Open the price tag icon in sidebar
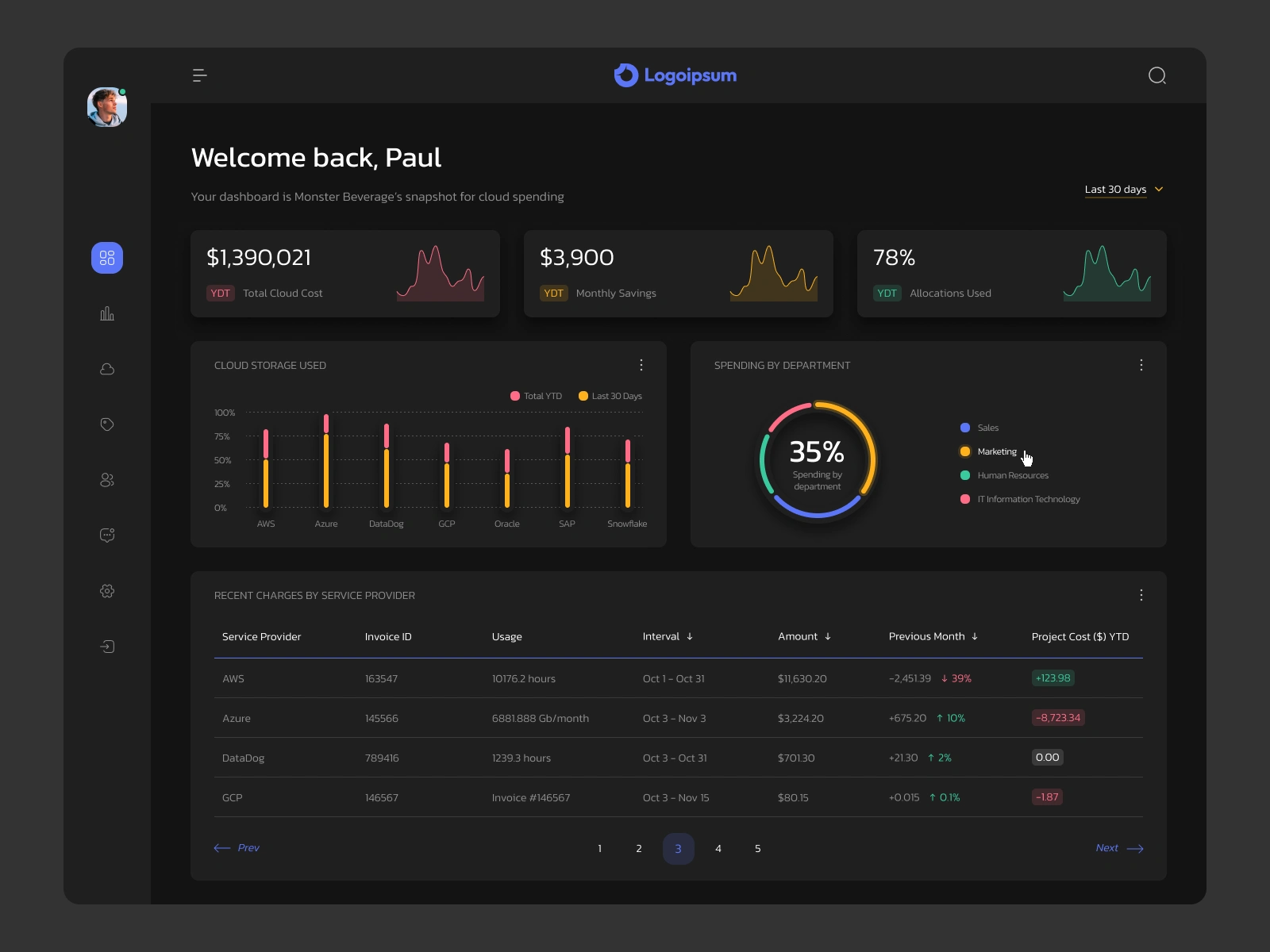This screenshot has height=952, width=1270. [107, 424]
